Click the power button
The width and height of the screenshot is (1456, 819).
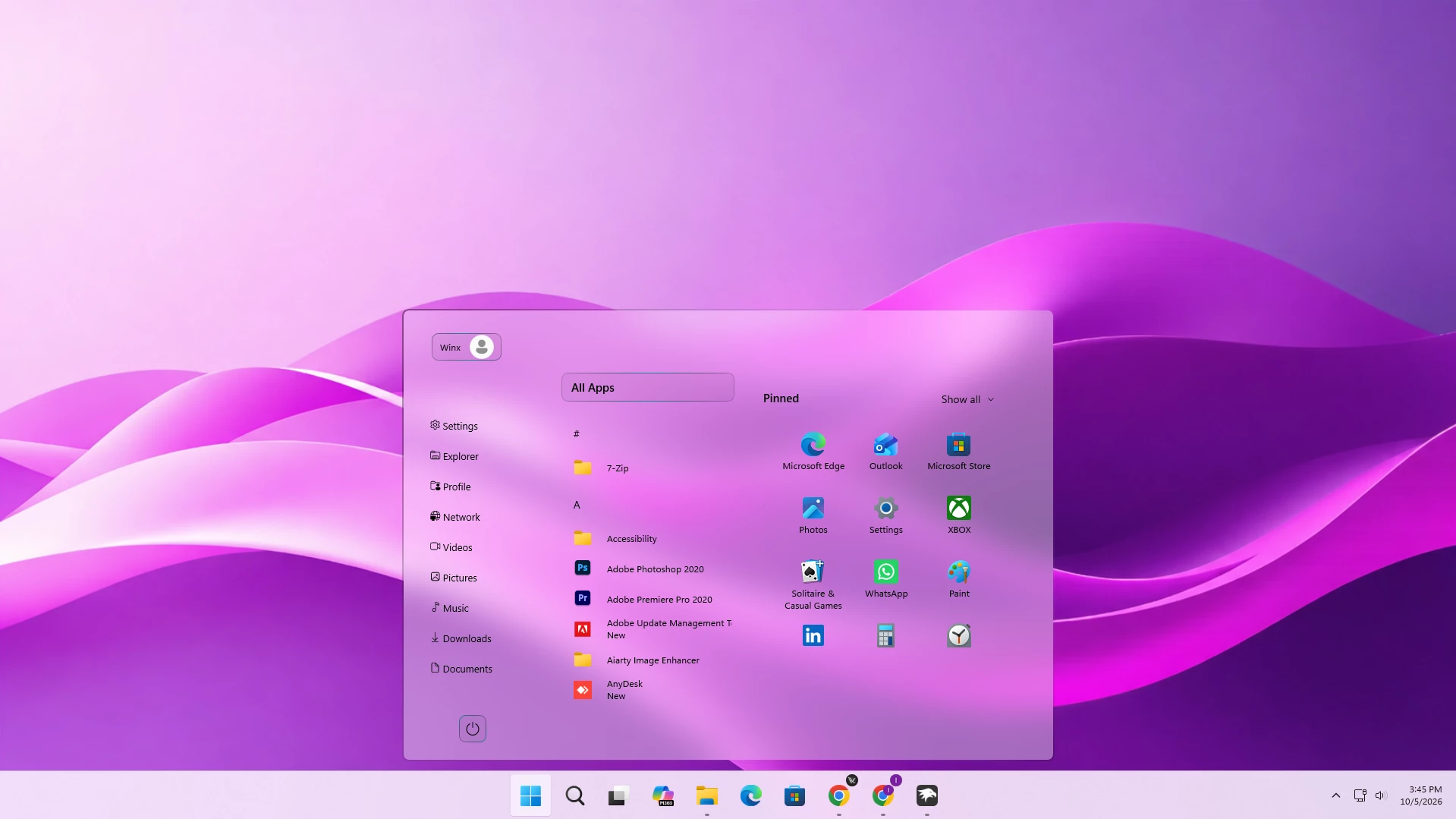coord(472,729)
